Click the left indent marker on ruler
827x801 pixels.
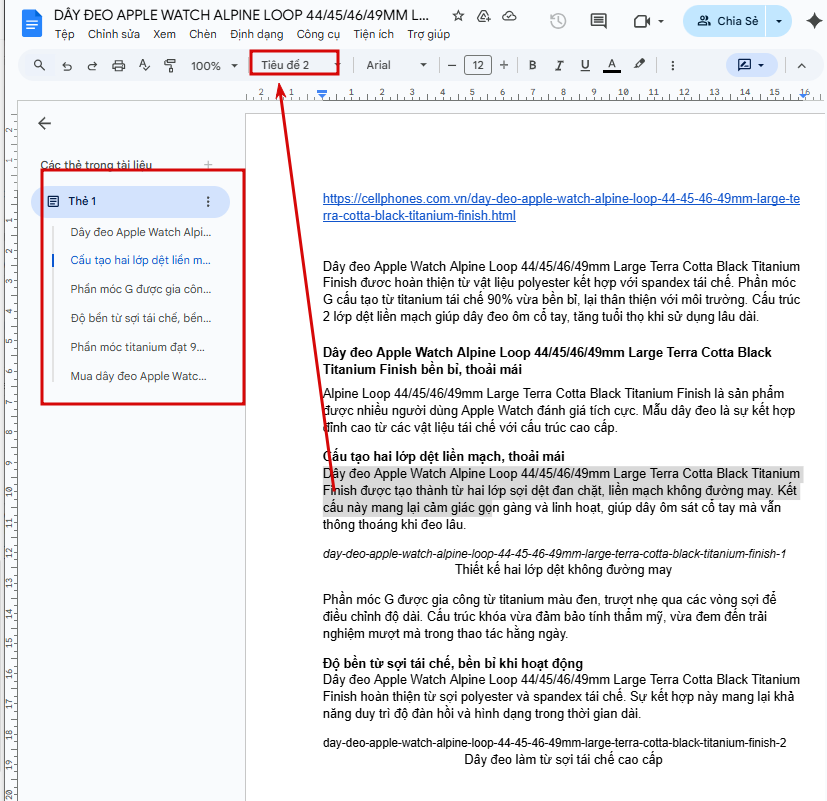pyautogui.click(x=322, y=96)
